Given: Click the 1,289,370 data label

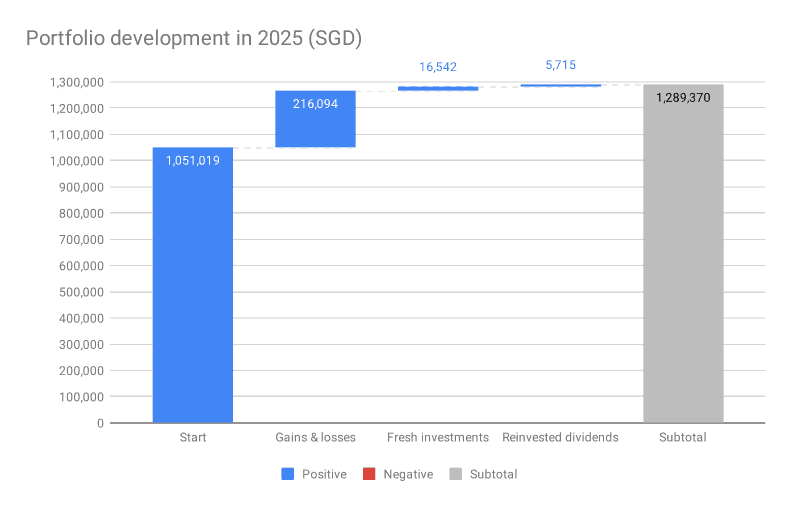Looking at the screenshot, I should (x=683, y=97).
